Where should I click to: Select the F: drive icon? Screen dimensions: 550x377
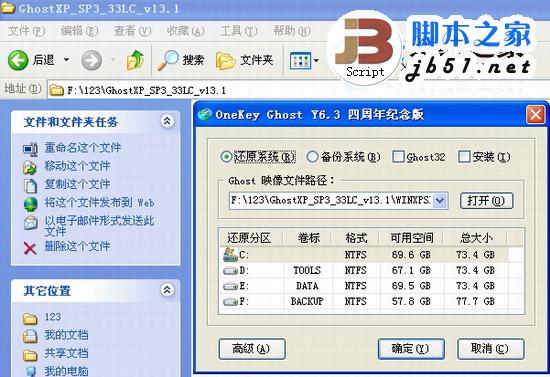[230, 302]
